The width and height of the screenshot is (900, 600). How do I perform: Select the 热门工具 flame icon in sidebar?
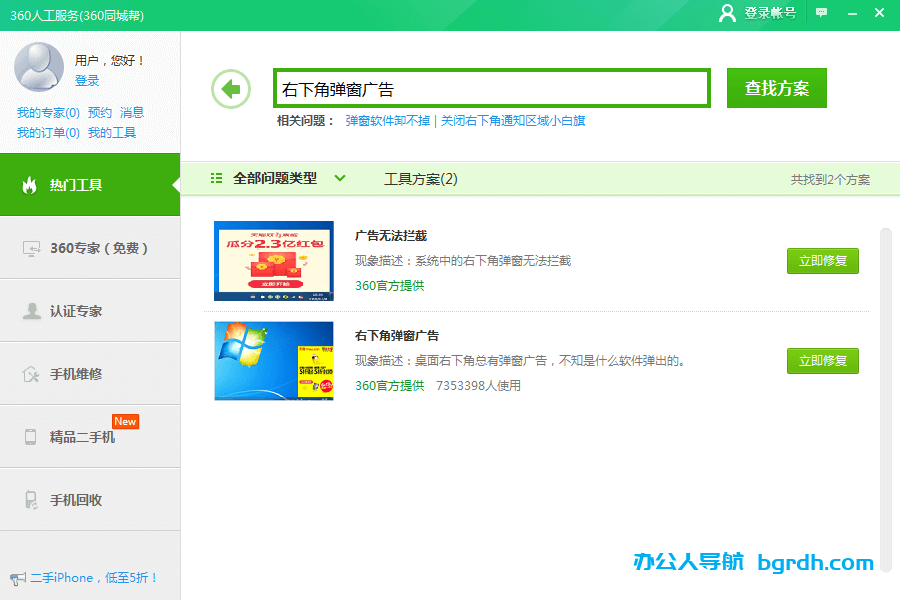(x=30, y=185)
